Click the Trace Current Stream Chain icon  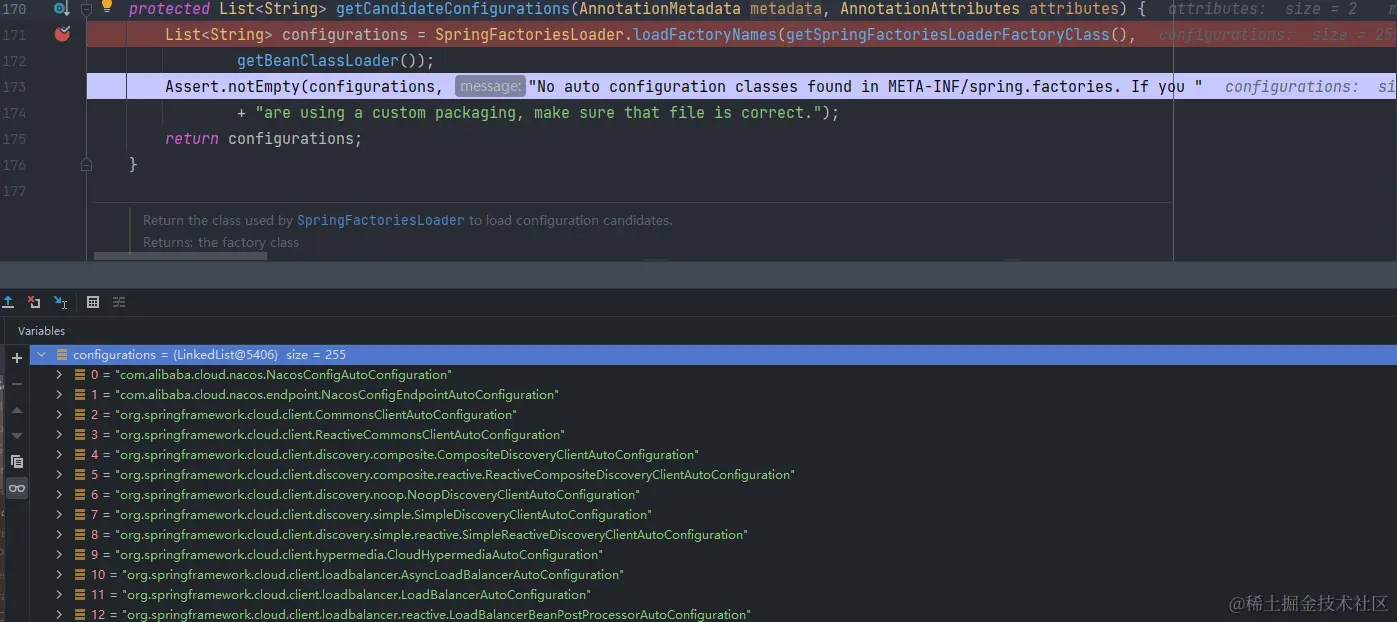tap(119, 301)
